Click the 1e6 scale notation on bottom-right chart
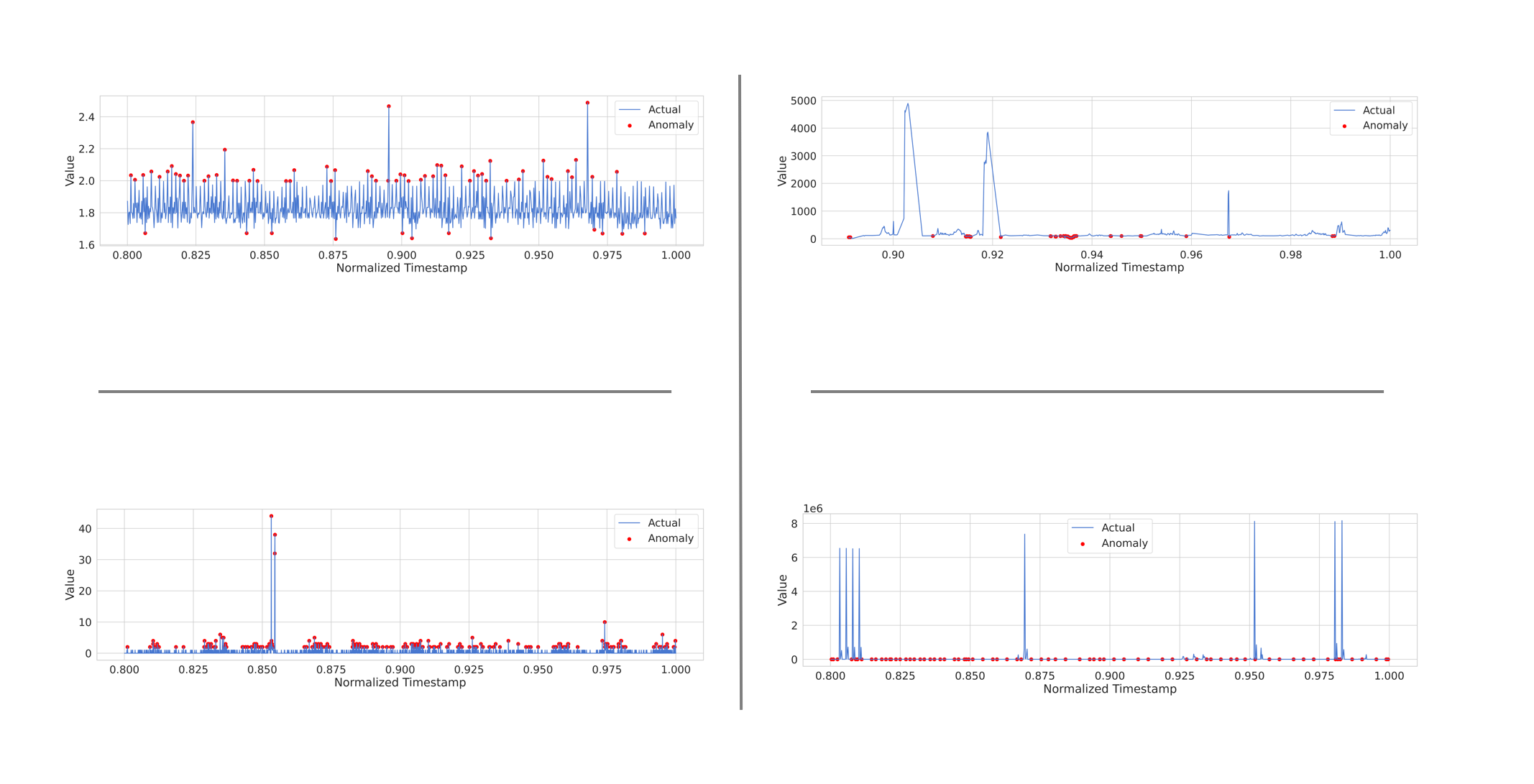Viewport: 1534px width, 784px height. 812,509
